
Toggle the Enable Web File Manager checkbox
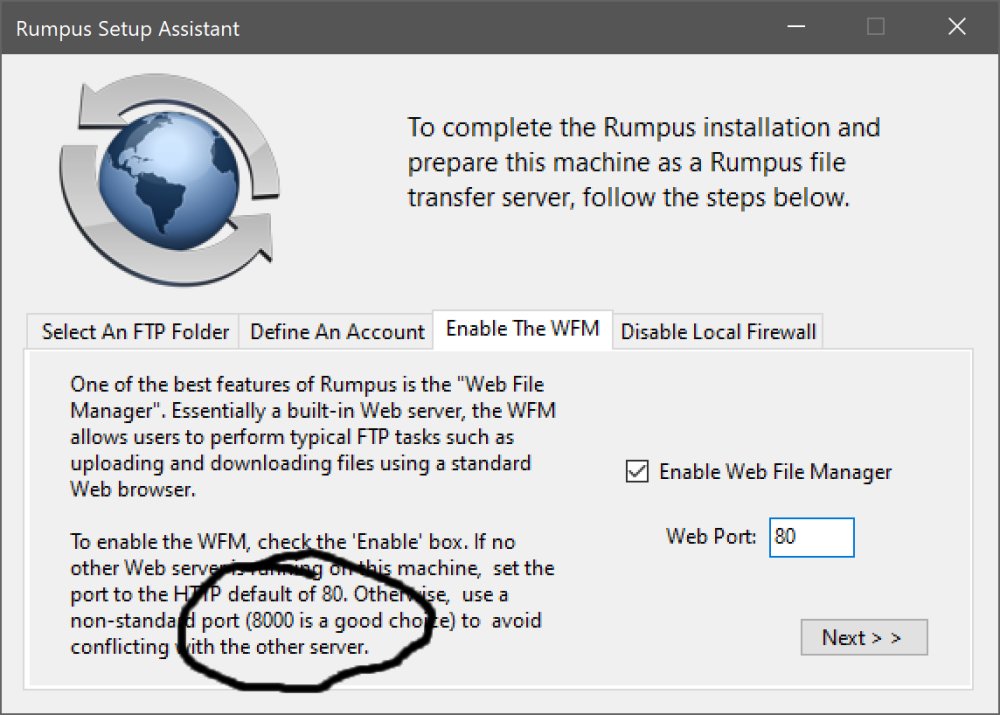637,471
